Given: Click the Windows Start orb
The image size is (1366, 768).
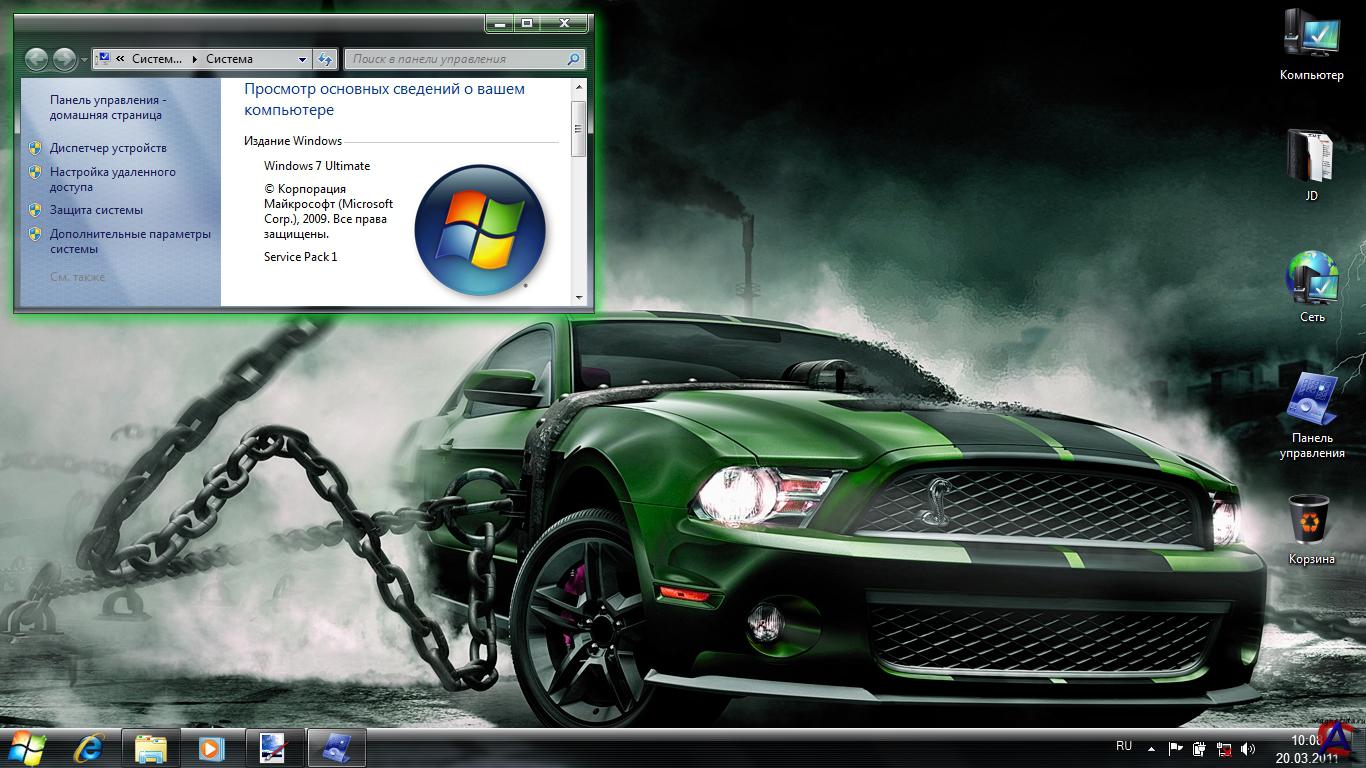Looking at the screenshot, I should 27,747.
